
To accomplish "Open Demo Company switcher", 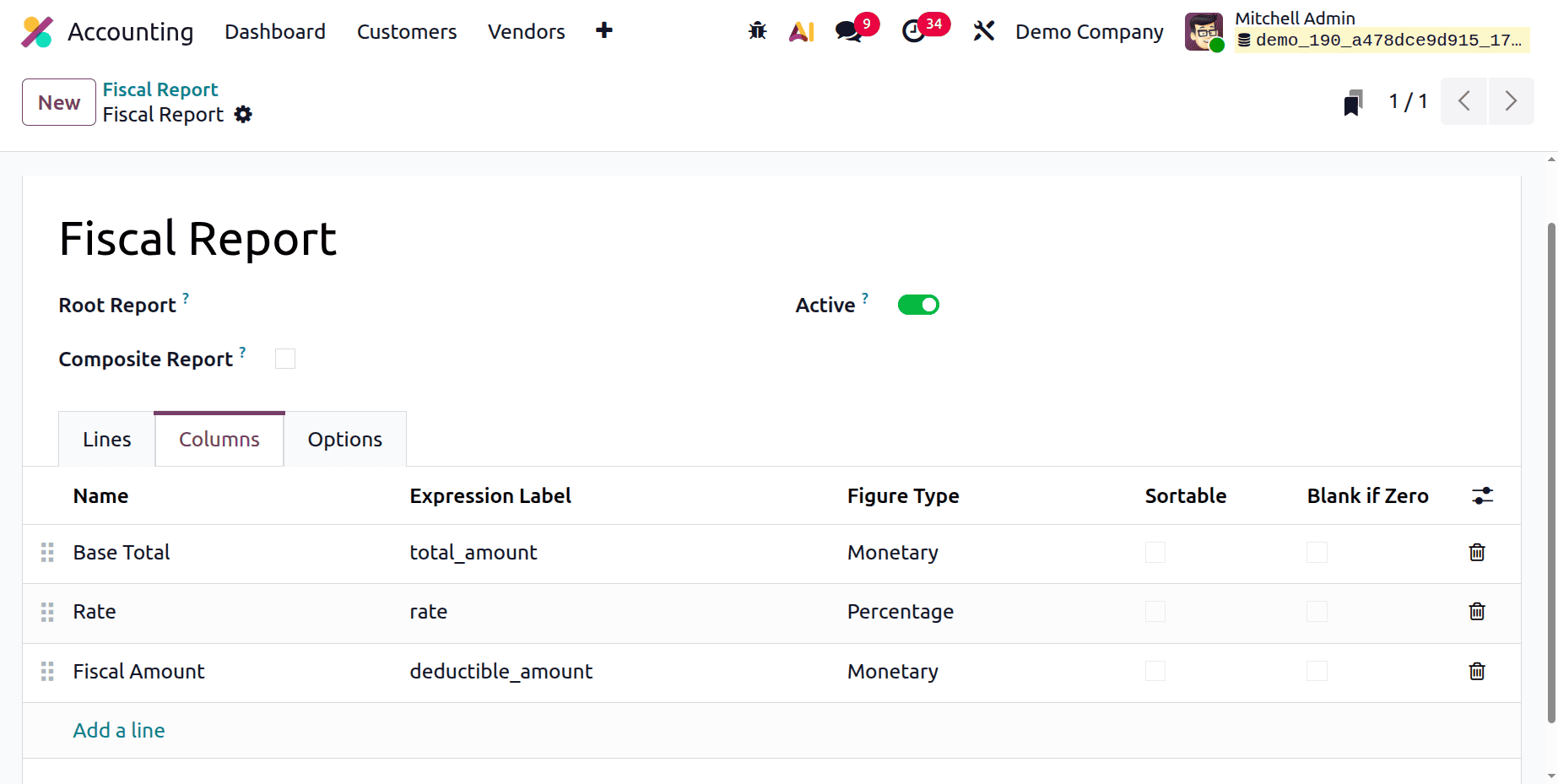I will coord(1089,31).
